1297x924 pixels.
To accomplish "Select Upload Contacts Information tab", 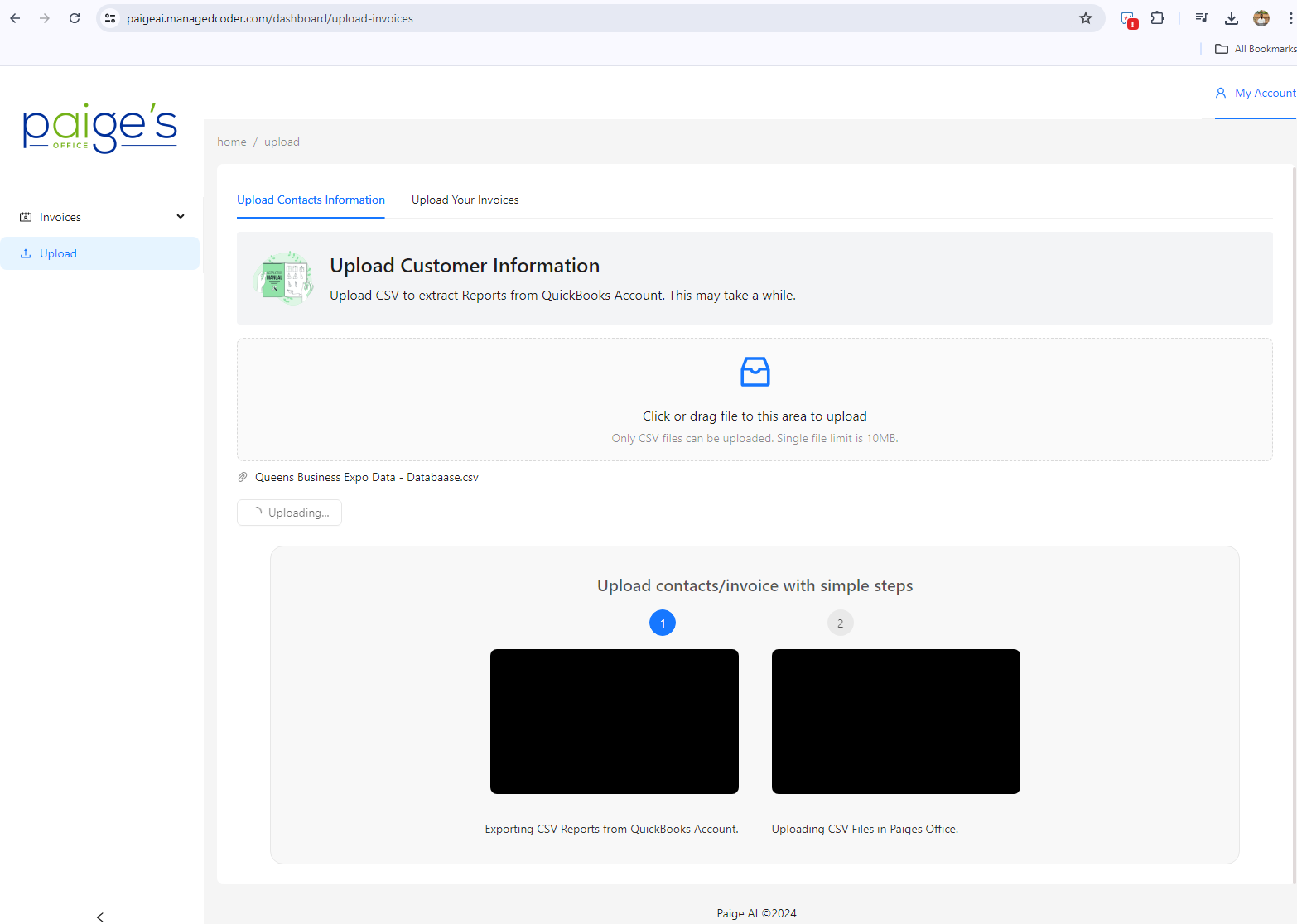I will point(311,200).
